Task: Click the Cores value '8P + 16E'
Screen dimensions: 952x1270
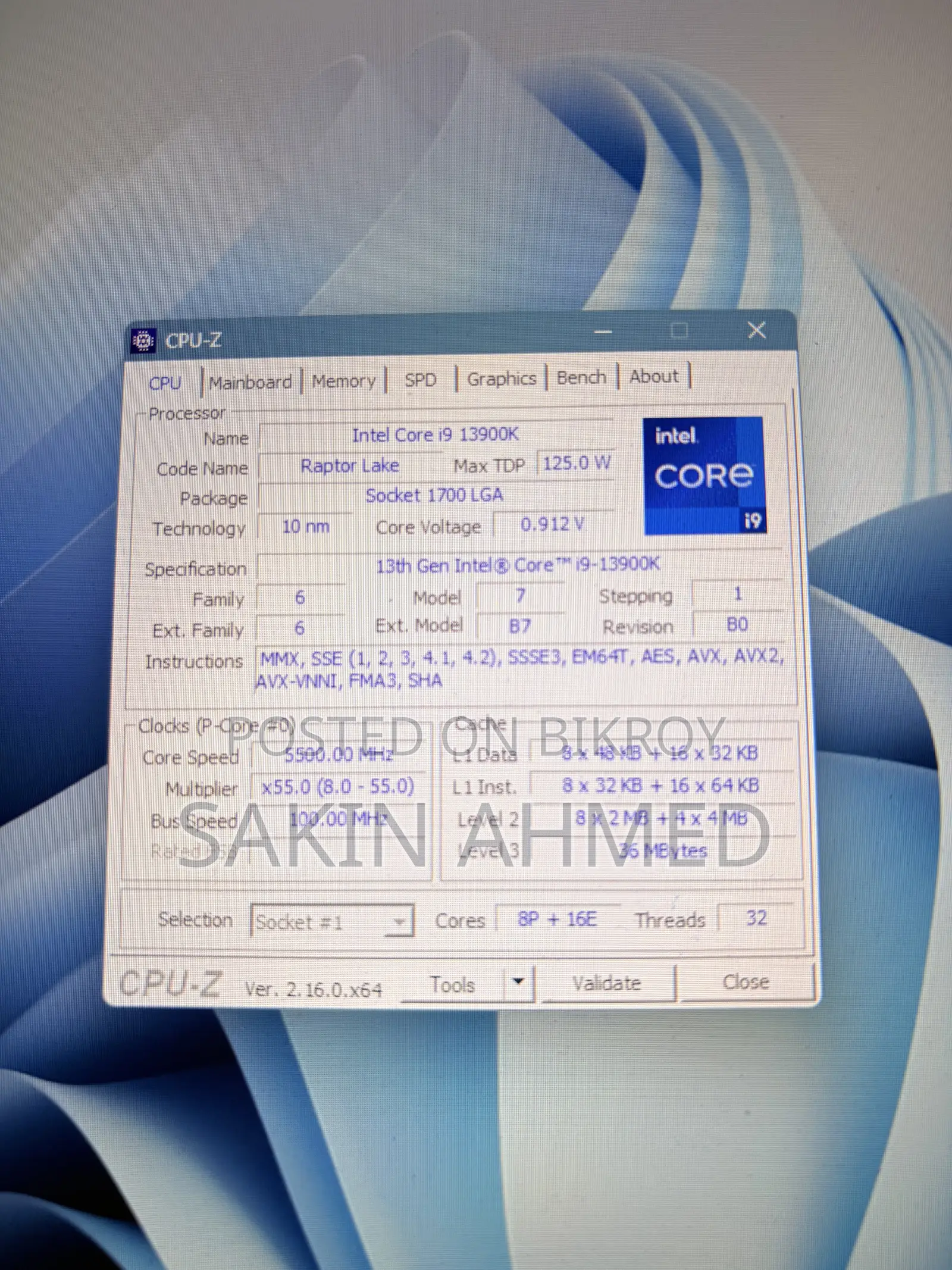Action: (x=557, y=919)
